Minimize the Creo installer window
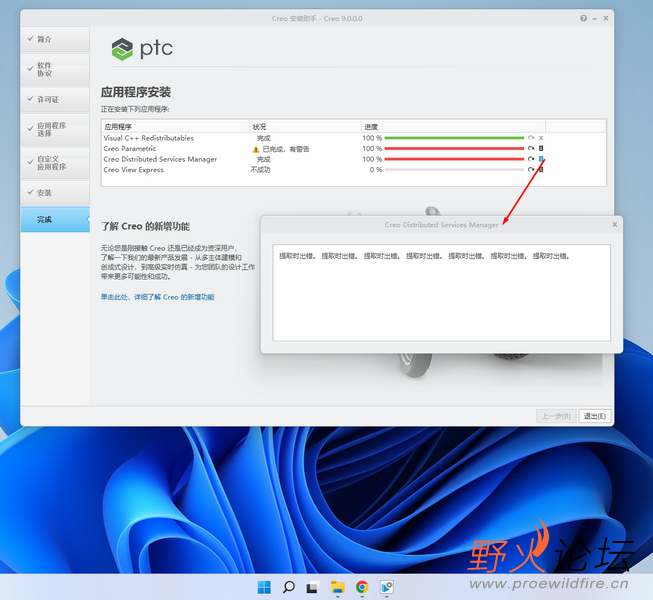This screenshot has width=653, height=600. 594,18
